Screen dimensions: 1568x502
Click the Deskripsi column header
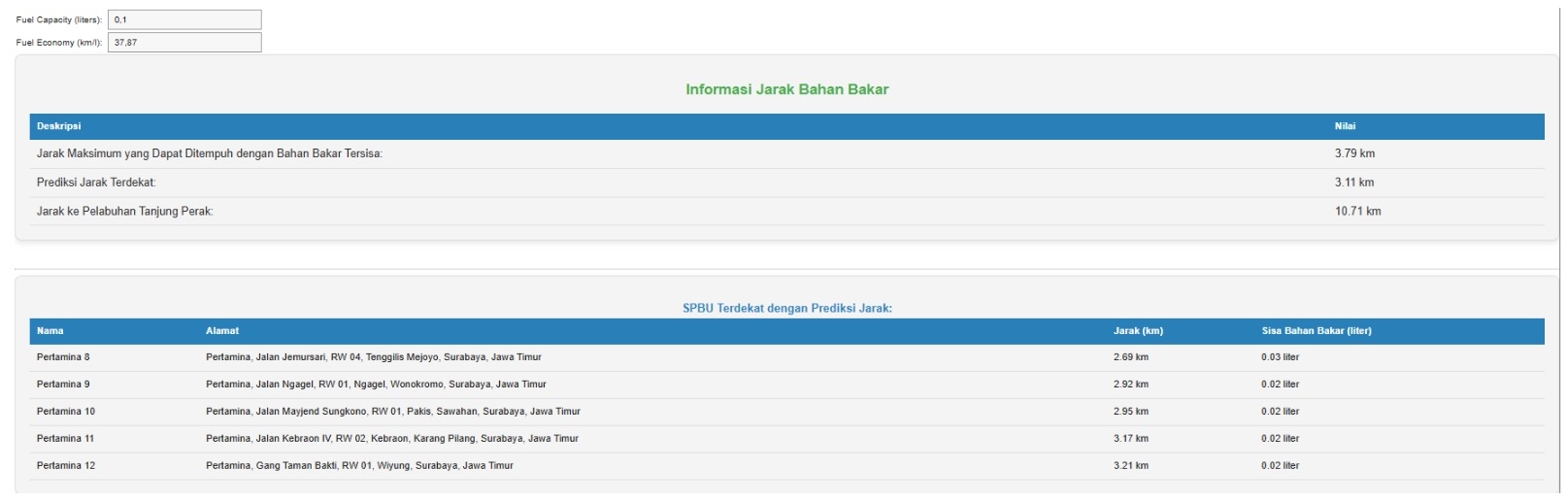tap(59, 126)
